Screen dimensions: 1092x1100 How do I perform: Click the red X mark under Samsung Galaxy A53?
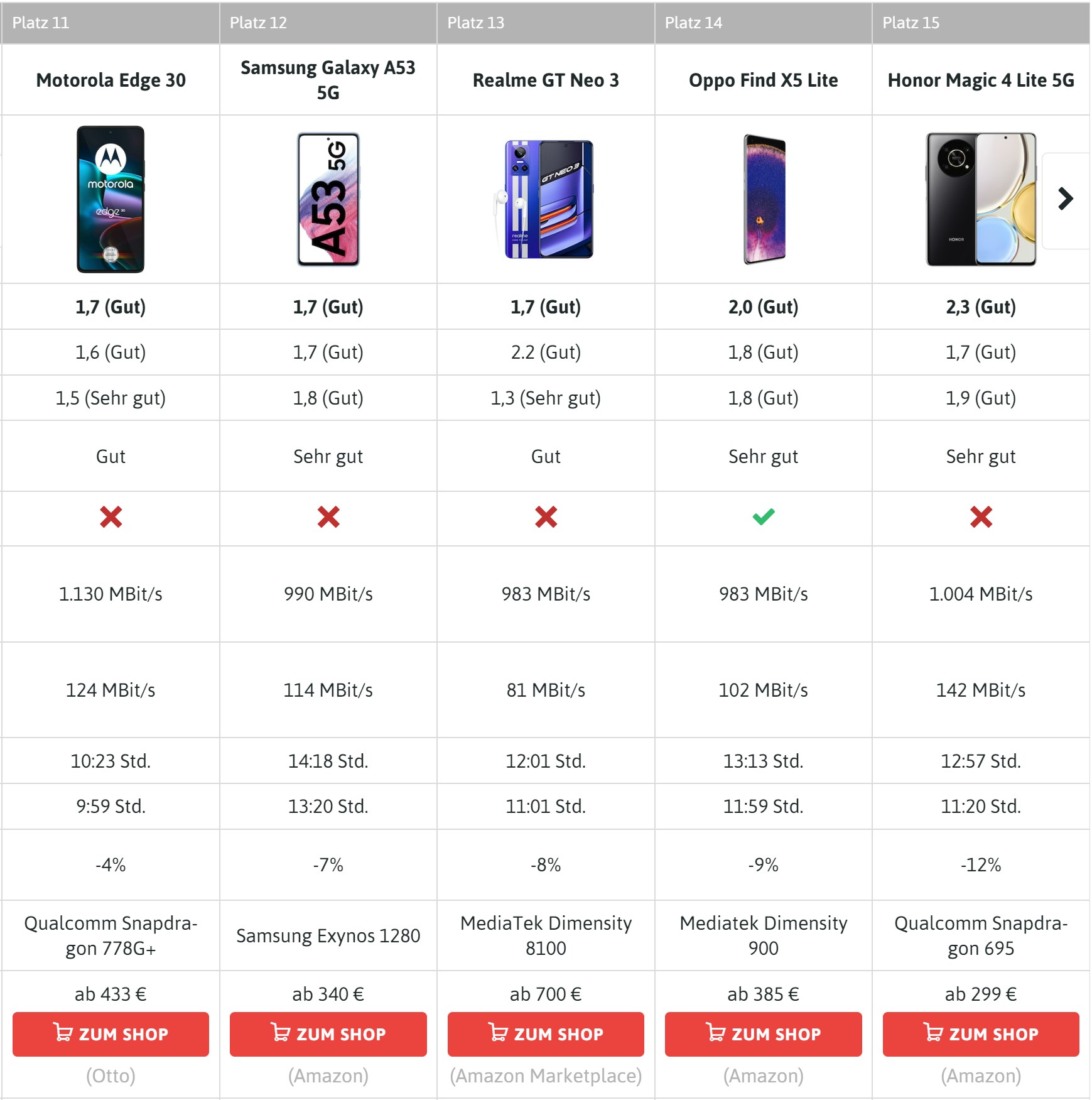327,518
